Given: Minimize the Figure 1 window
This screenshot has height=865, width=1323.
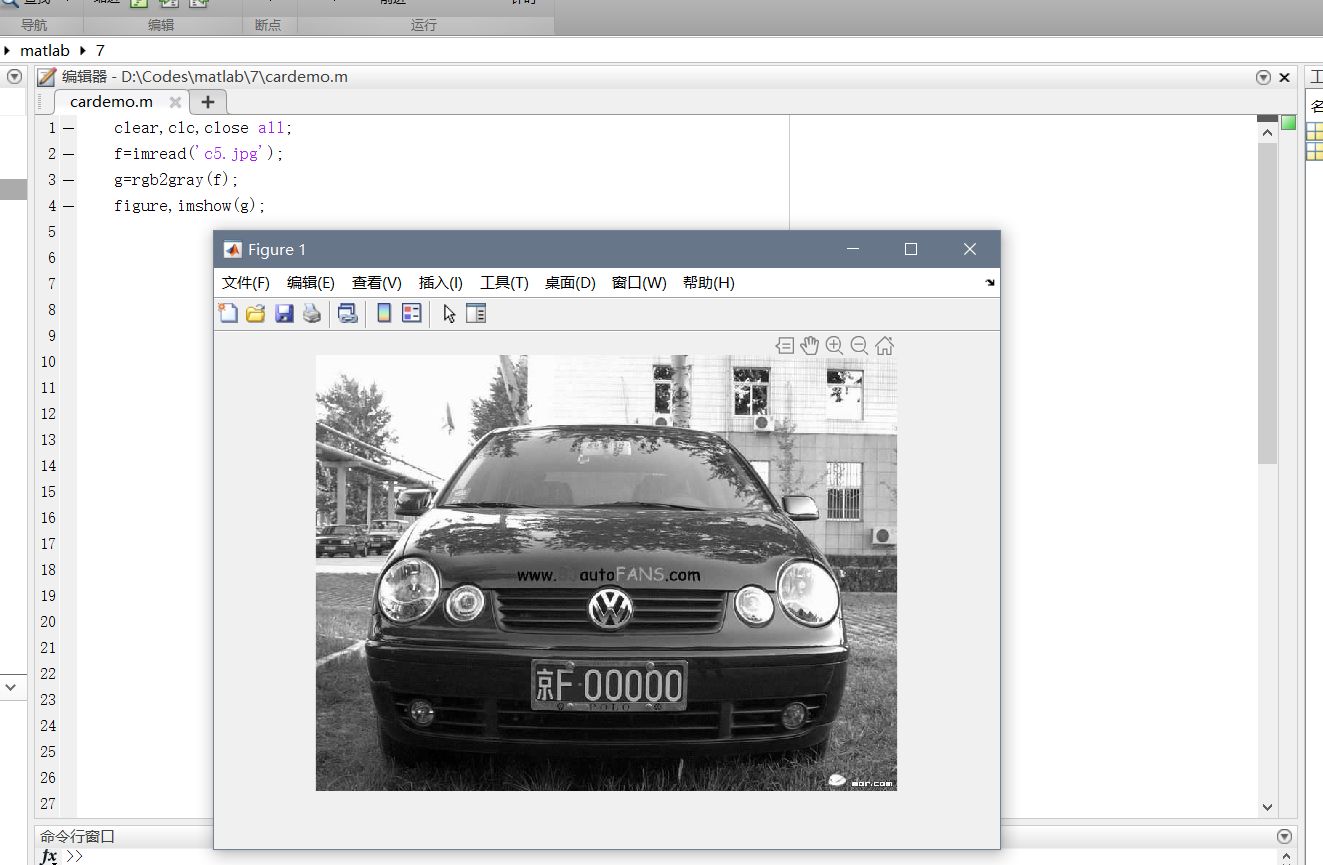Looking at the screenshot, I should tap(853, 249).
